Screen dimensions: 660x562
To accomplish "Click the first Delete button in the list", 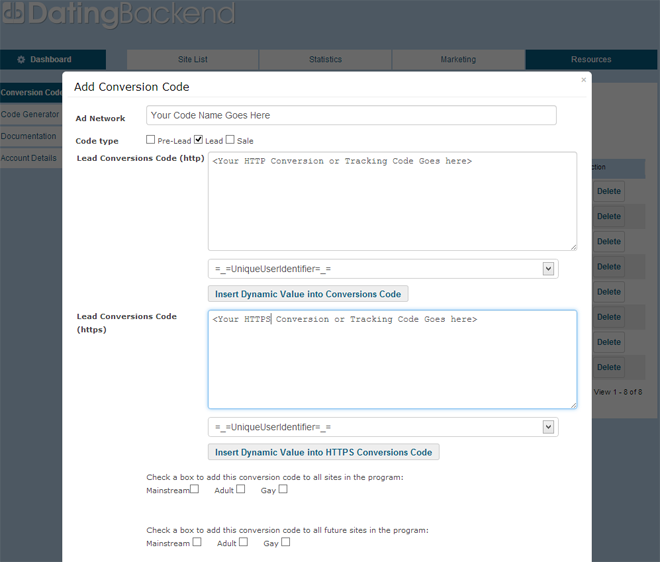I will (x=609, y=191).
